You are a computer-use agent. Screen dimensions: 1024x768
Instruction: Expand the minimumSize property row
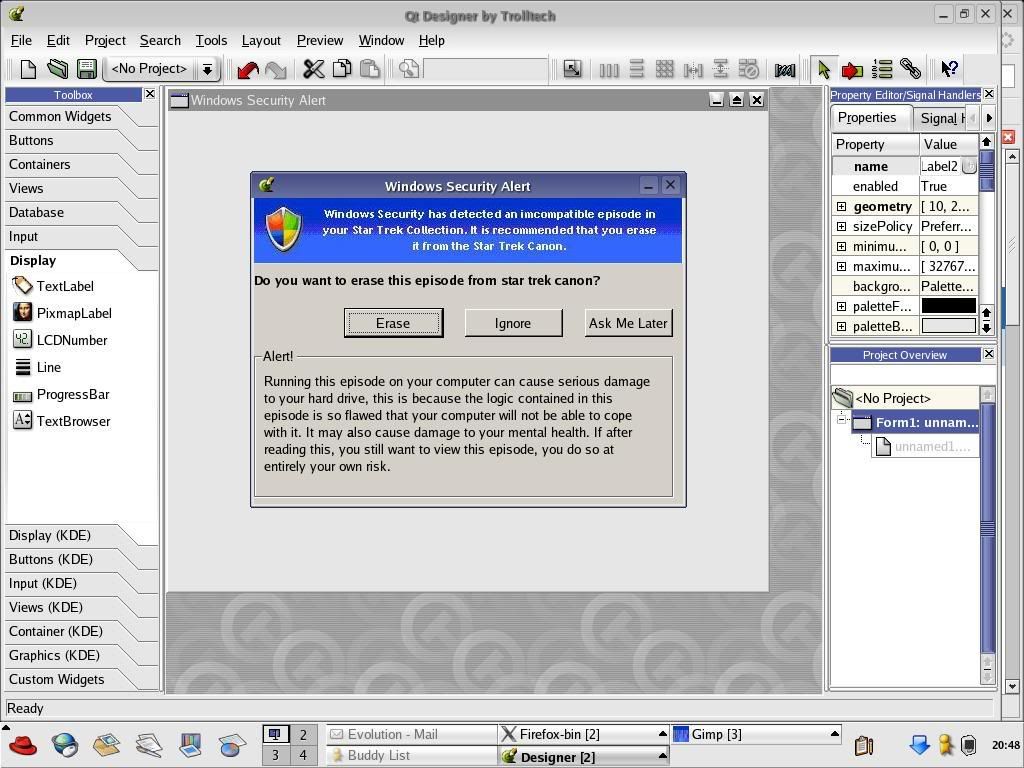tap(841, 247)
